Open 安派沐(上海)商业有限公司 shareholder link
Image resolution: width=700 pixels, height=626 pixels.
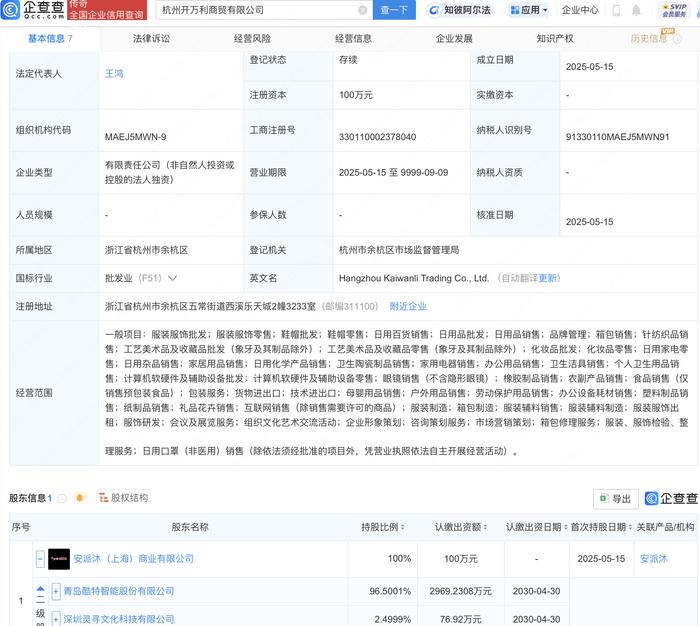coord(133,559)
